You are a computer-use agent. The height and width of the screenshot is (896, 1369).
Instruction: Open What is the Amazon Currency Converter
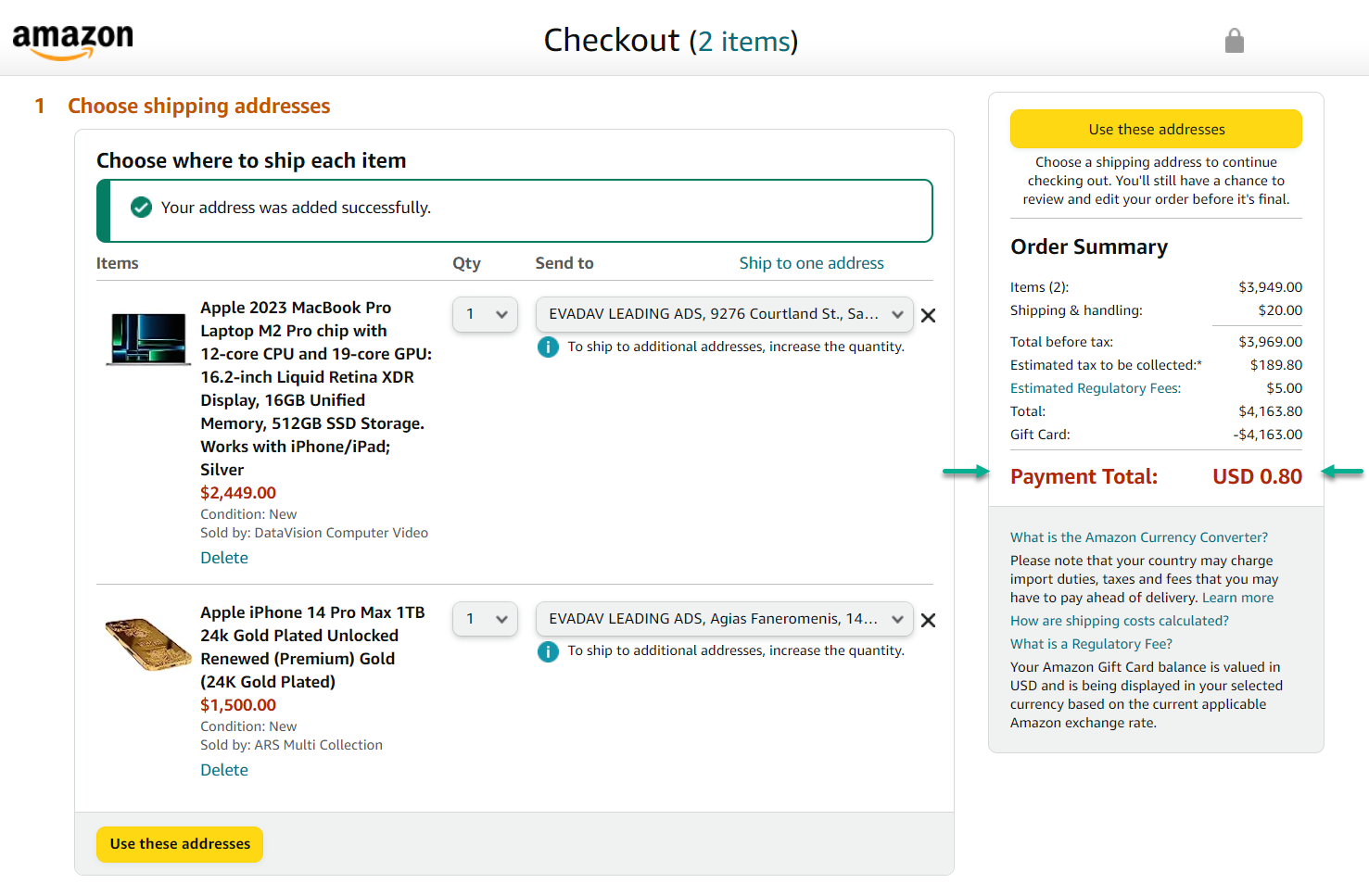[x=1139, y=537]
